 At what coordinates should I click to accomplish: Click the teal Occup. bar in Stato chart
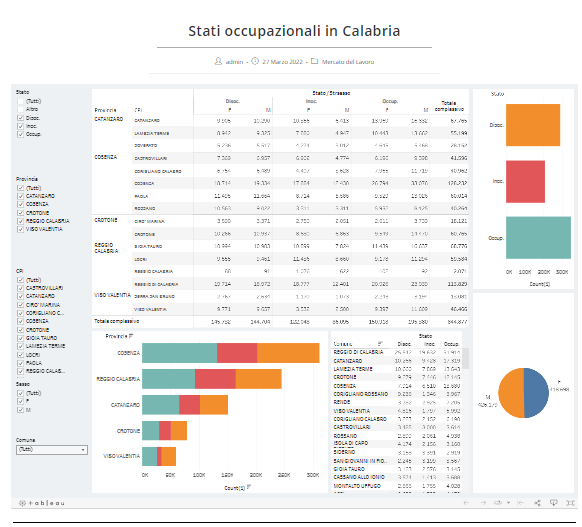(x=538, y=238)
